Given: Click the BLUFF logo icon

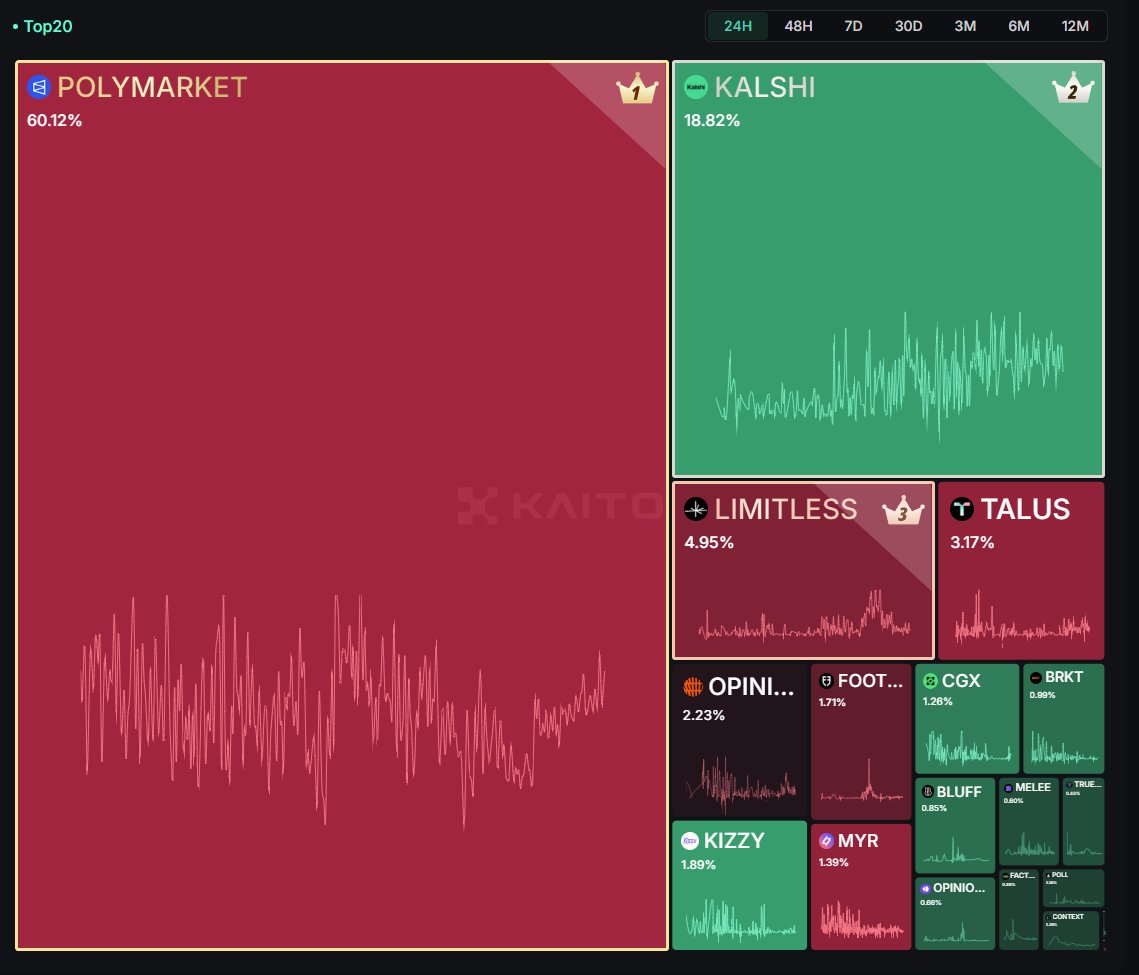Looking at the screenshot, I should [930, 792].
